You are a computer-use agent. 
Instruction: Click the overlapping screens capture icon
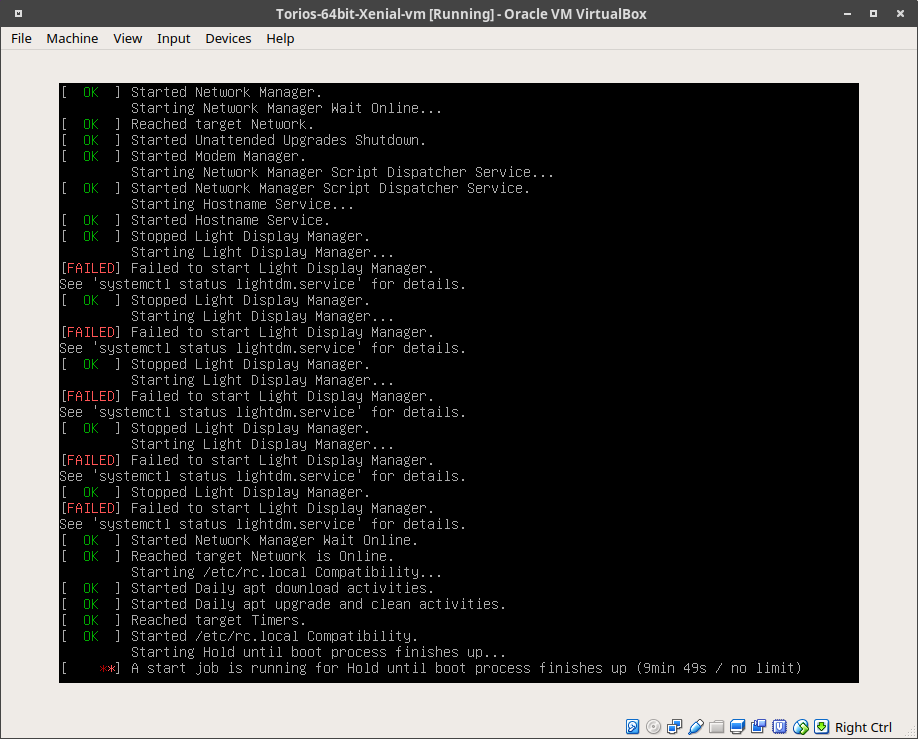(759, 727)
